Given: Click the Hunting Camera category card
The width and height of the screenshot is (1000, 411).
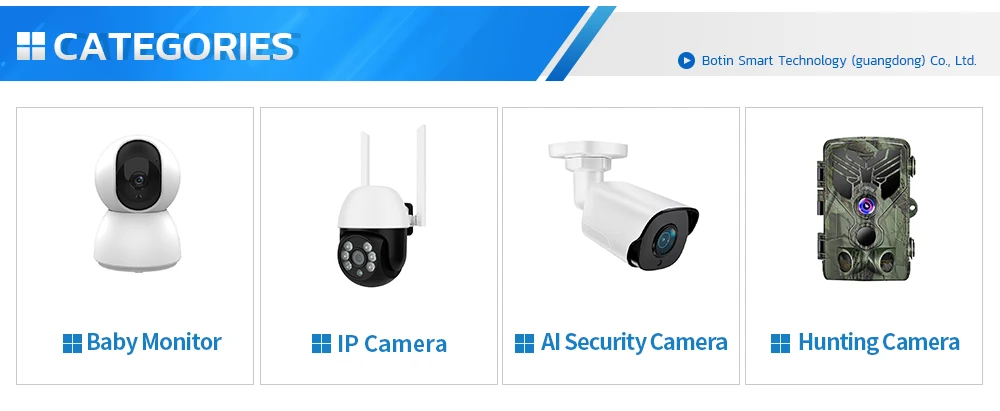Looking at the screenshot, I should pyautogui.click(x=864, y=246).
